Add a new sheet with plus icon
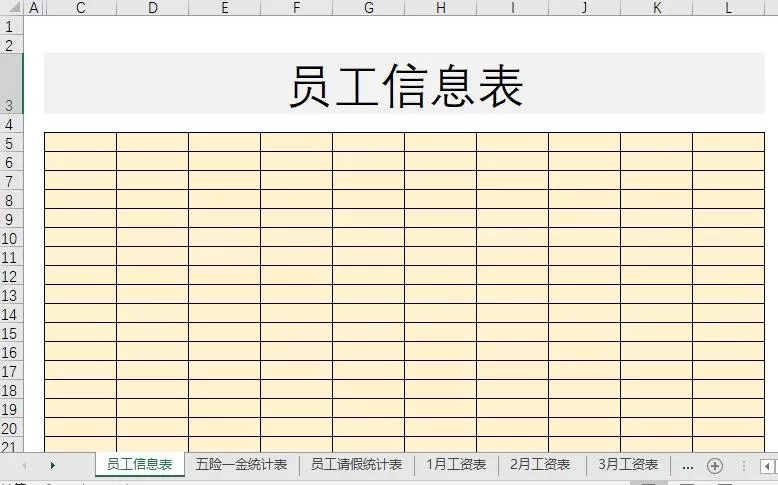The image size is (778, 485). pos(714,465)
